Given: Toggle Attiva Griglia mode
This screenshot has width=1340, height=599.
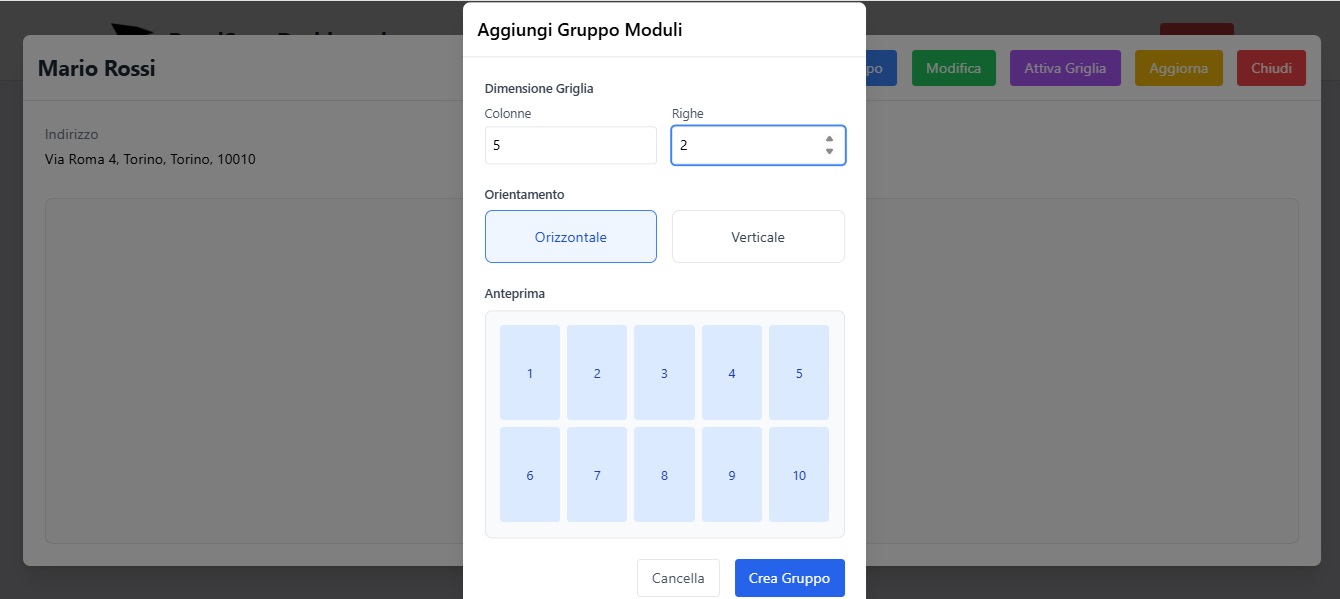Looking at the screenshot, I should (1065, 67).
